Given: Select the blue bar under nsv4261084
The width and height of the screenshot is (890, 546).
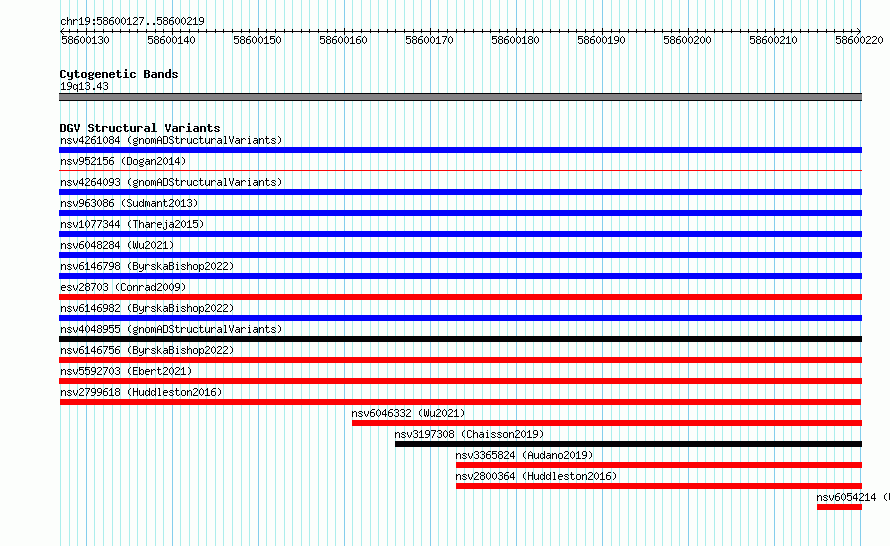Looking at the screenshot, I should [460, 150].
